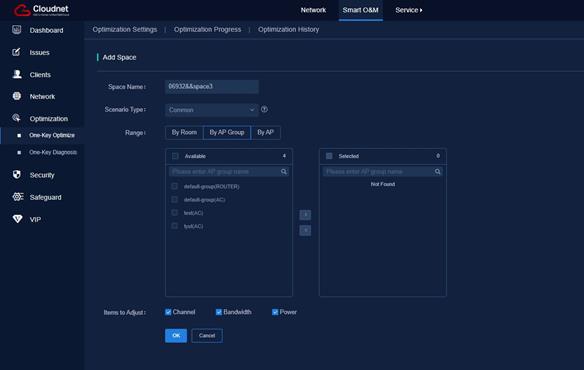
Task: Choose the By AP range button
Action: (x=266, y=132)
